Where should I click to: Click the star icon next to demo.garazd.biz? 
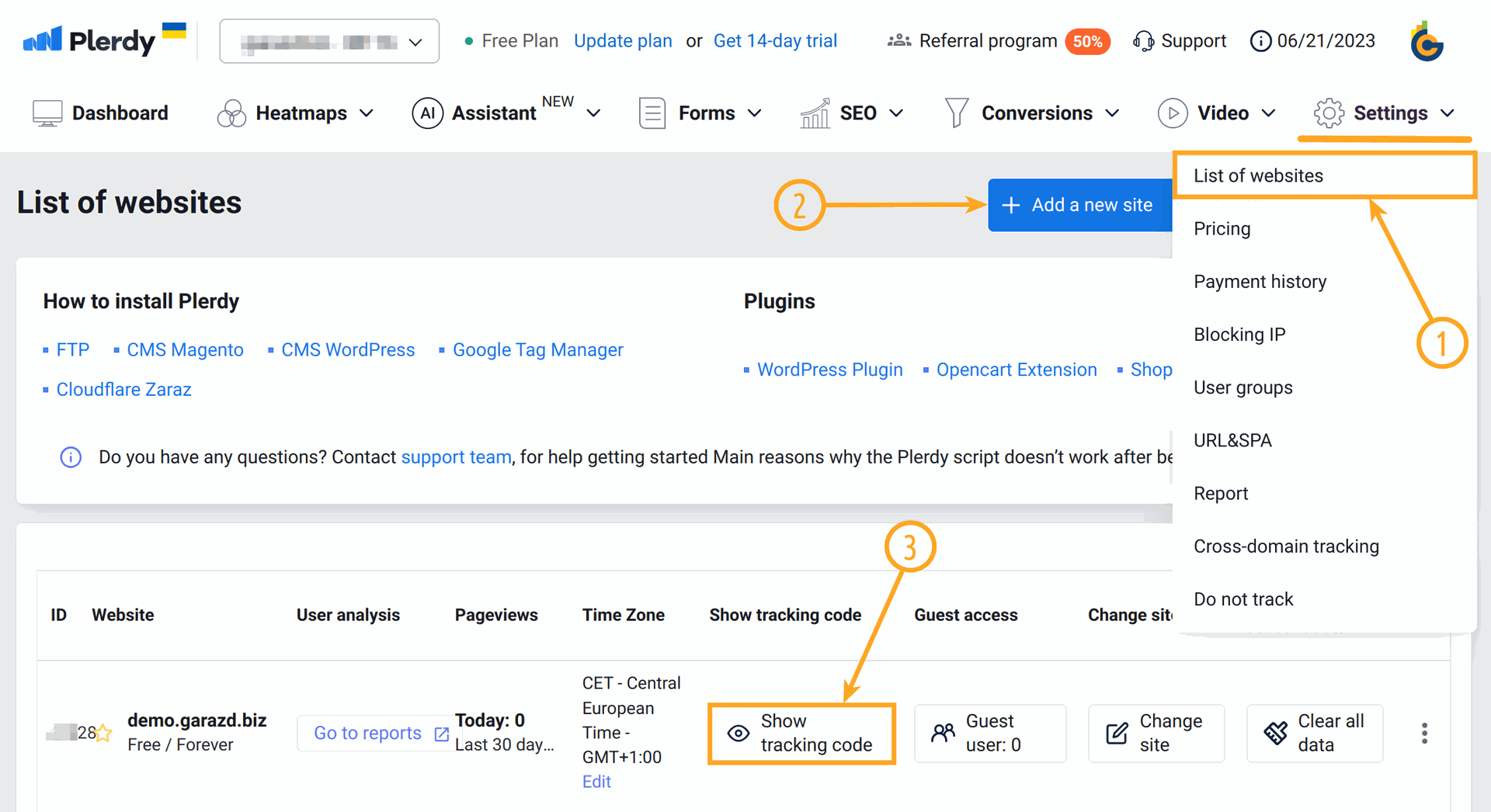[103, 733]
